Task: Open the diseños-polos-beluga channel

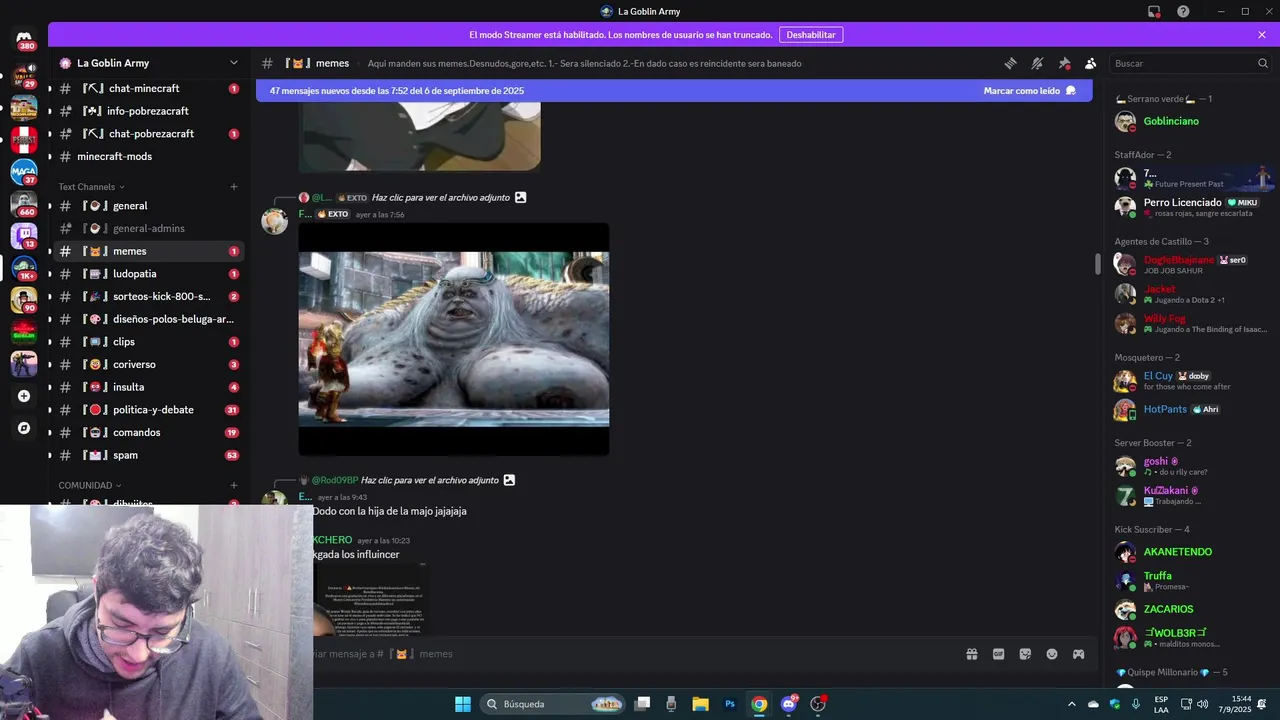Action: click(x=148, y=319)
